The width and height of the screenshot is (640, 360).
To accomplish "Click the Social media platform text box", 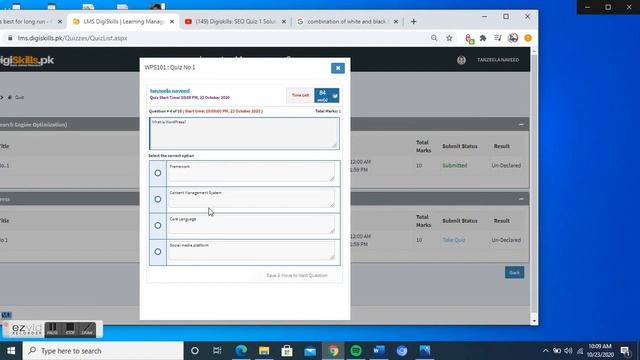I will pyautogui.click(x=251, y=251).
